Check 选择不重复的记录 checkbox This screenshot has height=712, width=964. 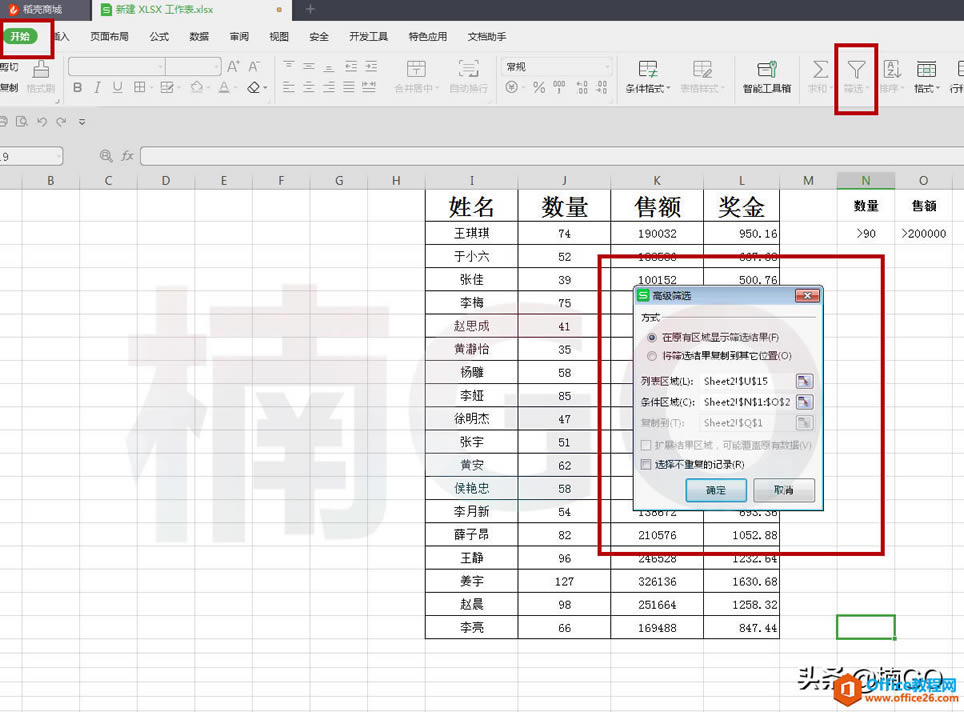pos(646,464)
